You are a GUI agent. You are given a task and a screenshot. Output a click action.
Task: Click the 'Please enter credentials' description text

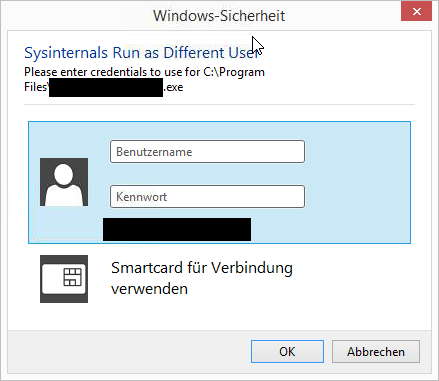pos(144,79)
